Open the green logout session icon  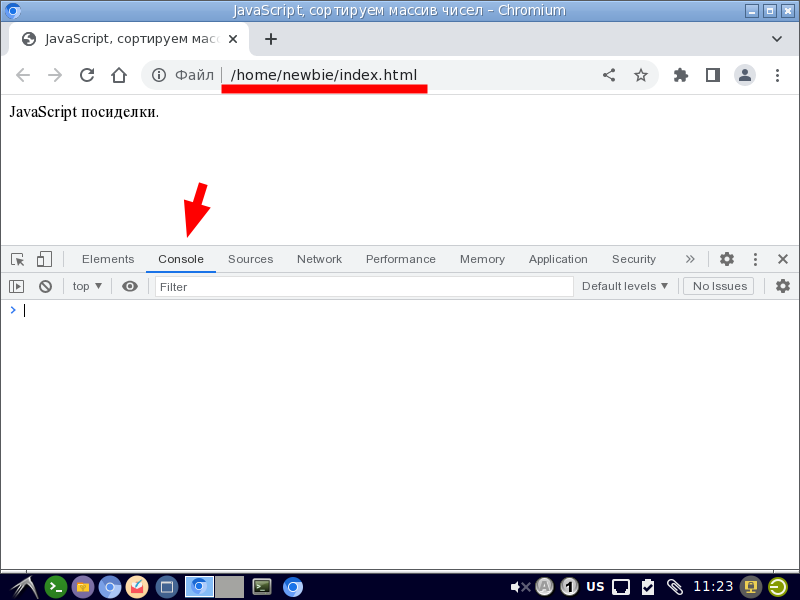778,587
